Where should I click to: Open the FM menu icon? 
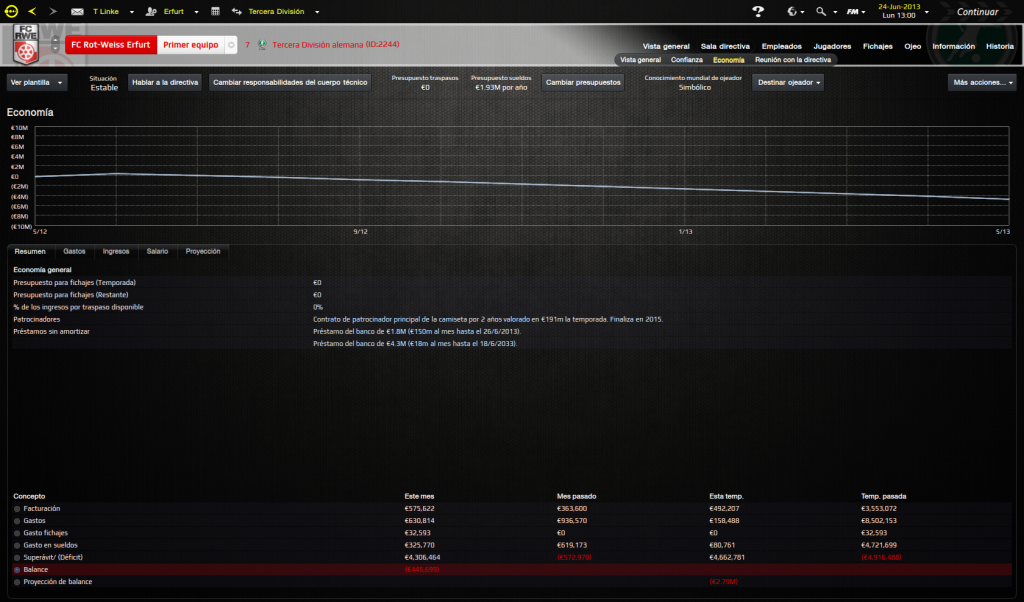852,12
